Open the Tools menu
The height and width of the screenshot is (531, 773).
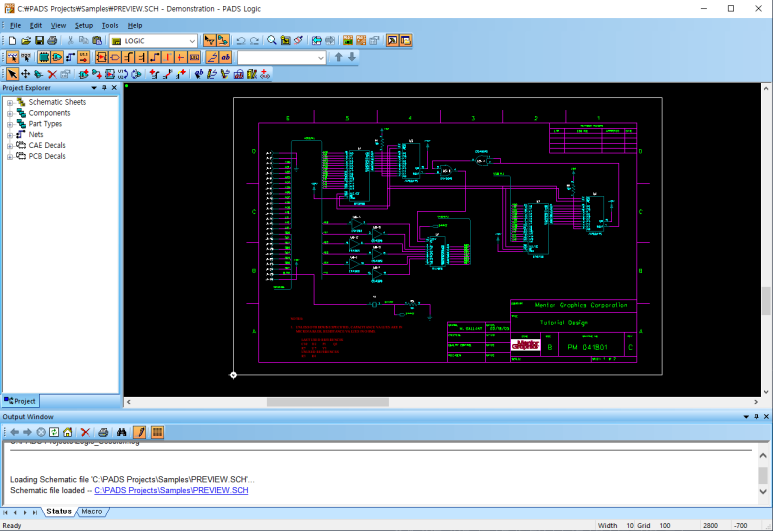click(x=110, y=25)
